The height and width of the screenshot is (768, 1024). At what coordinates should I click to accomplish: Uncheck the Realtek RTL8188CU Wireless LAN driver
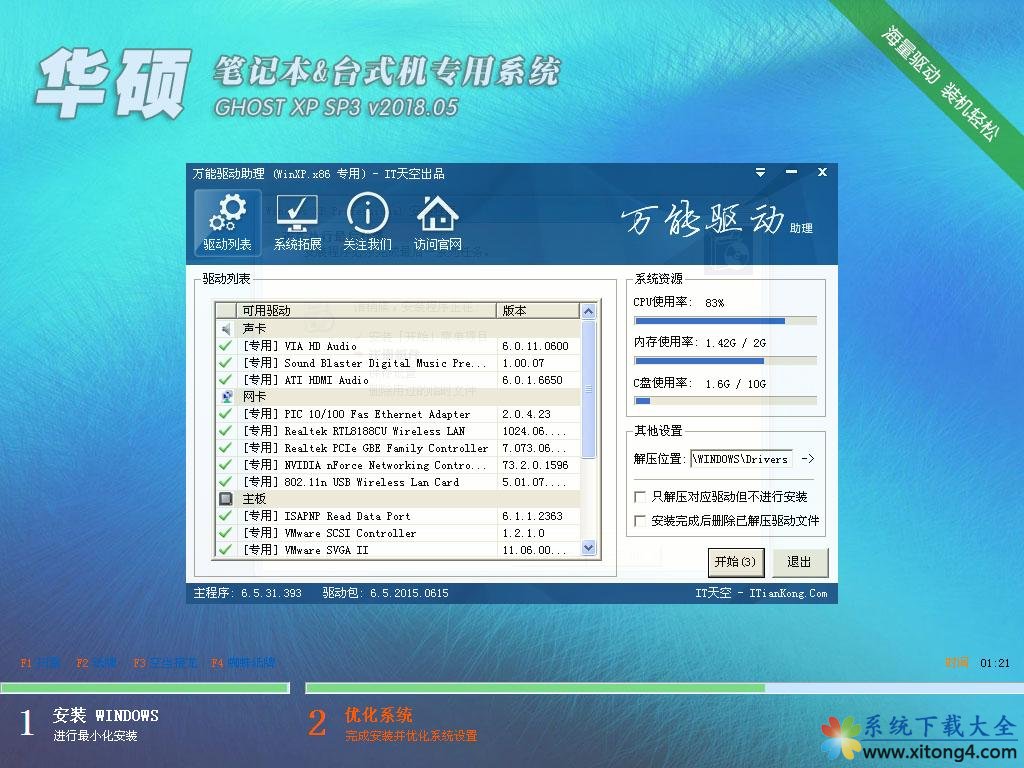tap(225, 431)
